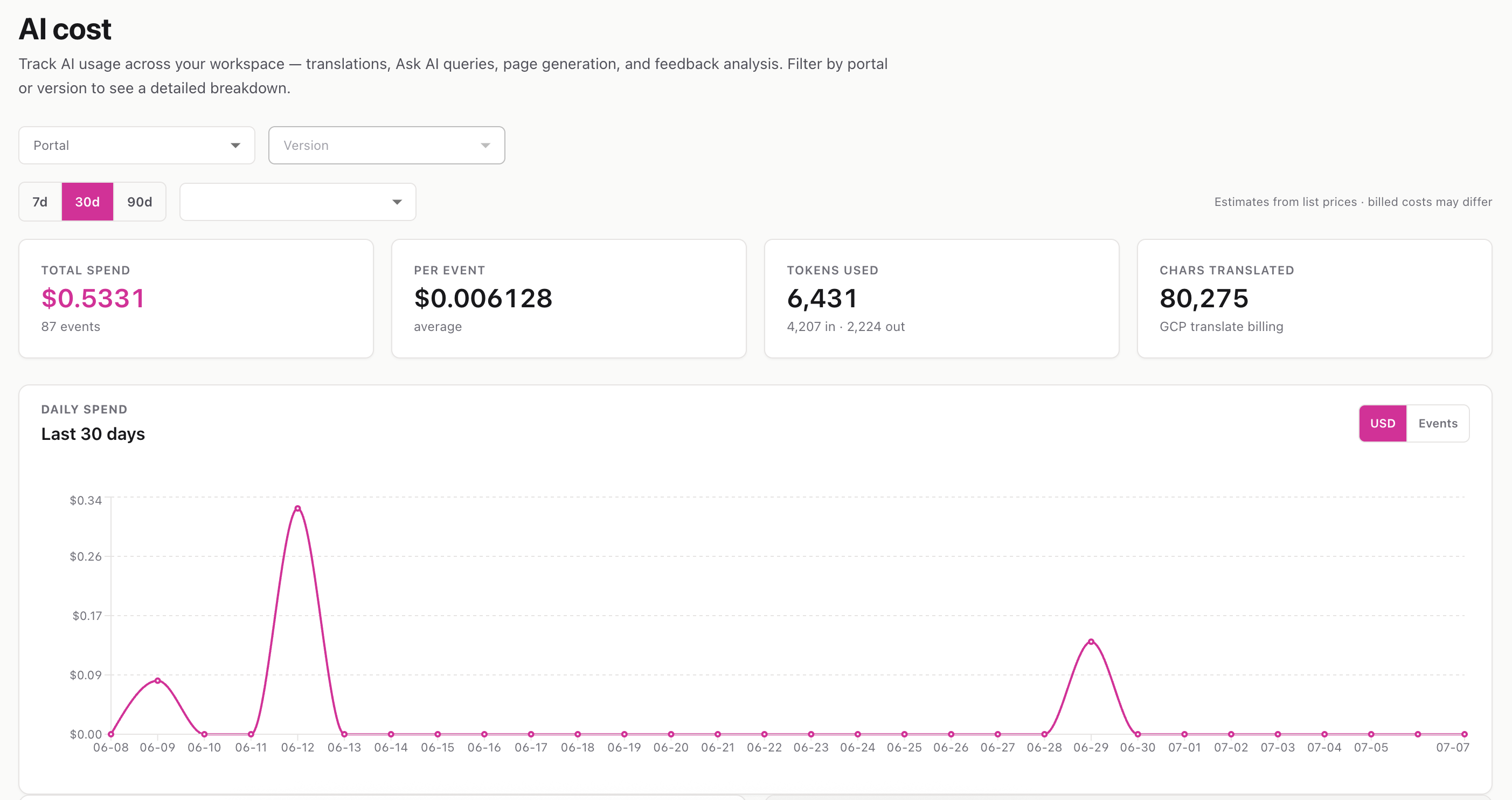The width and height of the screenshot is (1512, 800).
Task: Open the unlabeled dropdown beside 90d
Action: coord(298,202)
